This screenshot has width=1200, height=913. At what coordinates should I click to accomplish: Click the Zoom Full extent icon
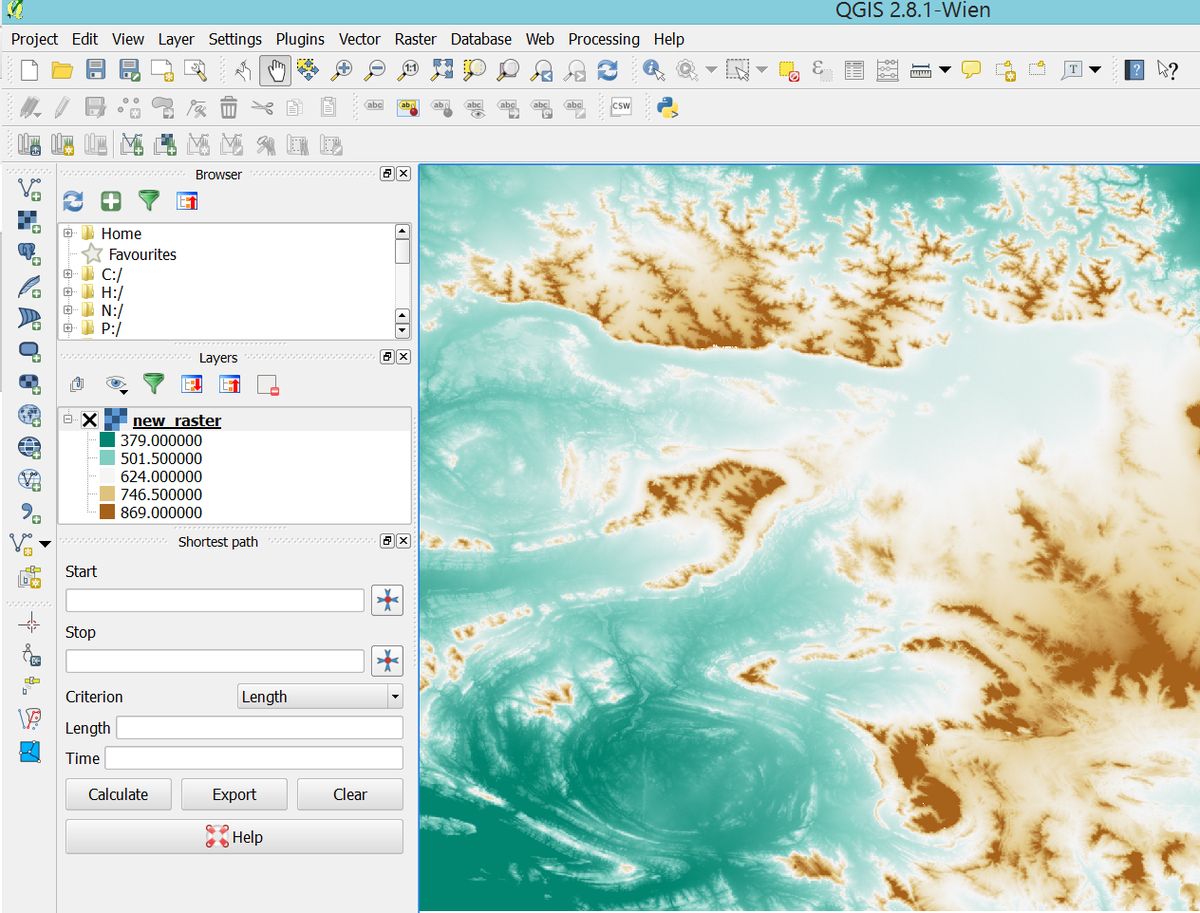(442, 70)
